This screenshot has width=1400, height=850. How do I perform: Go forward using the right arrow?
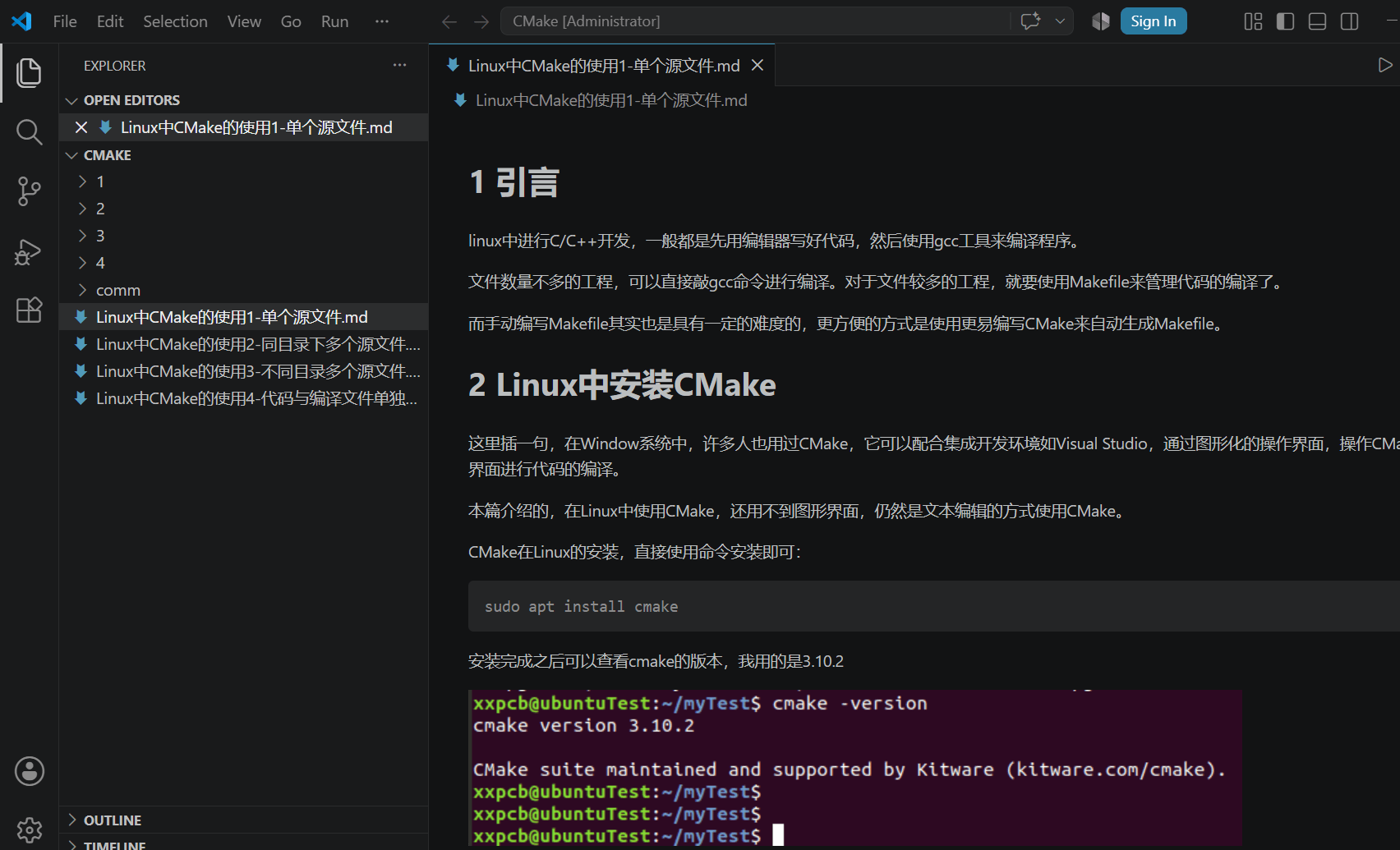point(481,21)
